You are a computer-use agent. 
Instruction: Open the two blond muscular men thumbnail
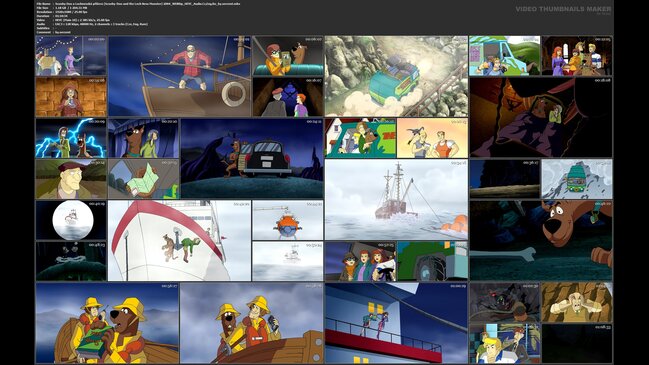pyautogui.click(x=433, y=138)
